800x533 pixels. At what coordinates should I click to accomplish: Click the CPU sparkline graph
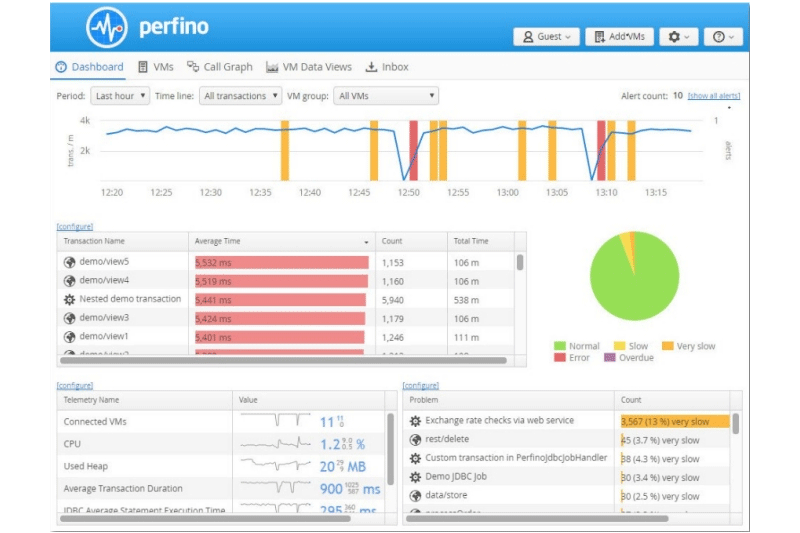click(x=276, y=444)
